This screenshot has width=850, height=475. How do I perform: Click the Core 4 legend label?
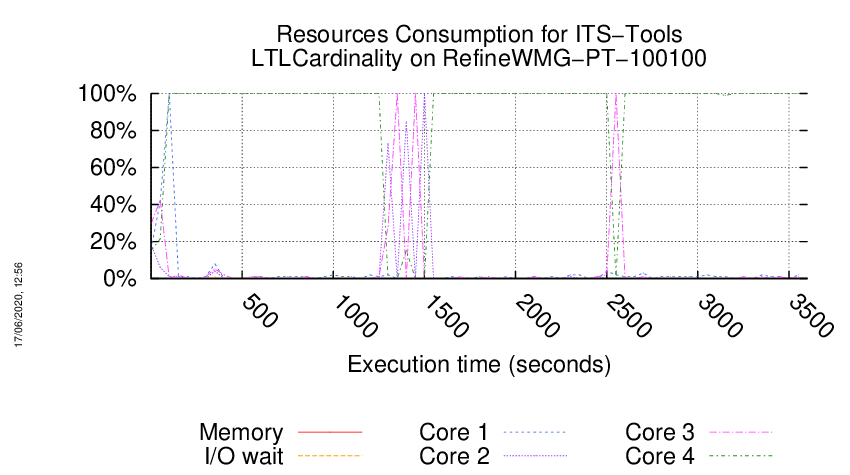click(x=660, y=456)
